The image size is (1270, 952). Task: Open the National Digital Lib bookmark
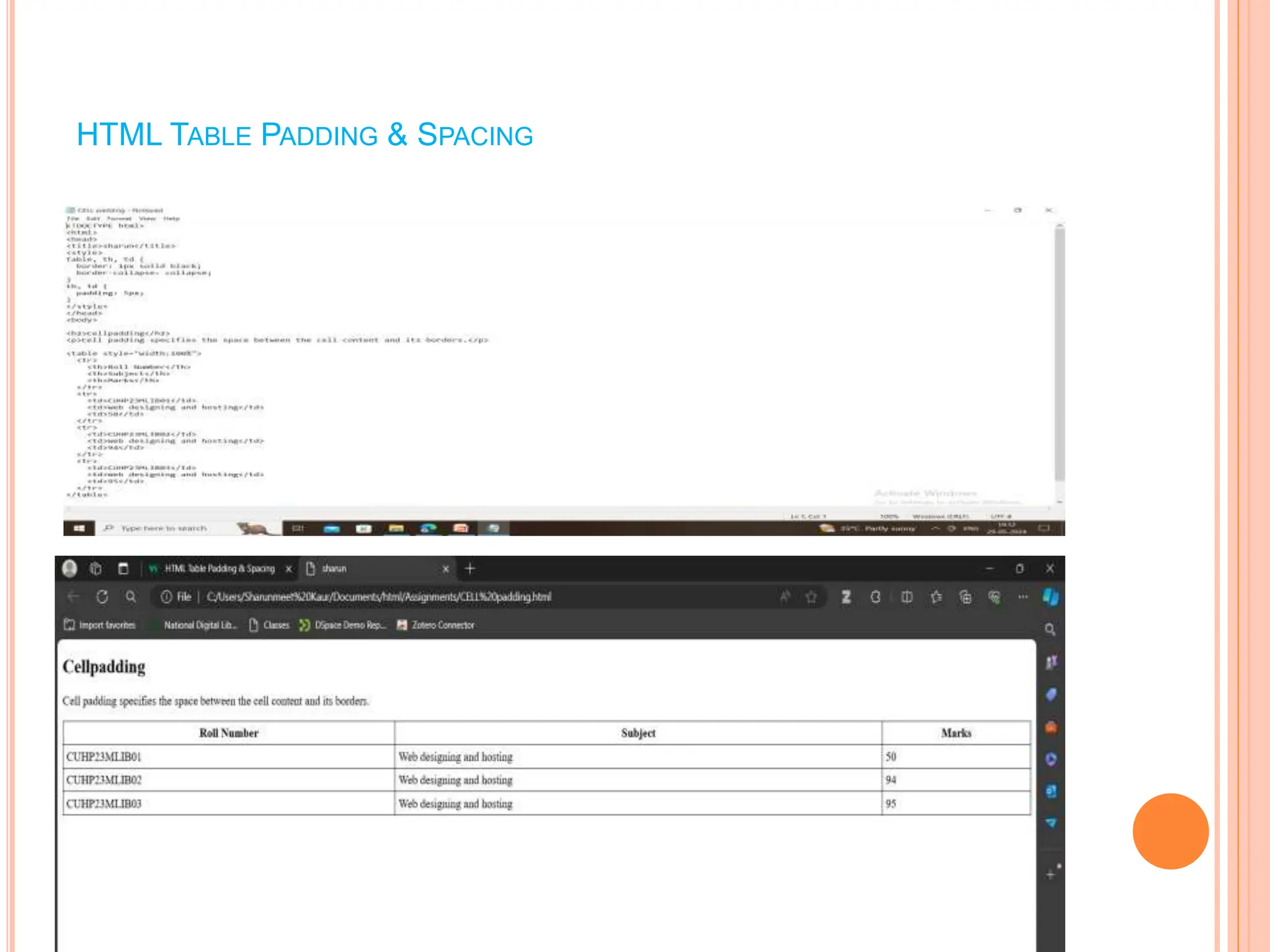point(194,625)
